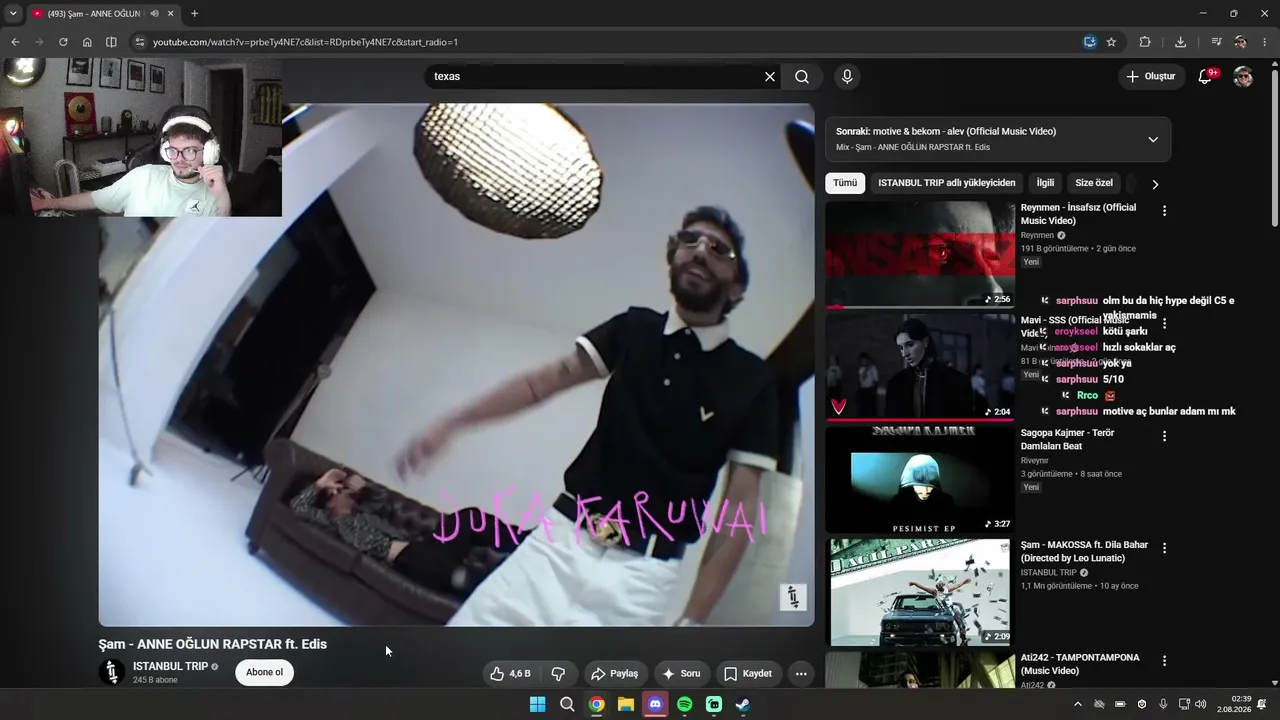Viewport: 1280px width, 720px height.
Task: Share the video with Paylaş
Action: point(614,674)
